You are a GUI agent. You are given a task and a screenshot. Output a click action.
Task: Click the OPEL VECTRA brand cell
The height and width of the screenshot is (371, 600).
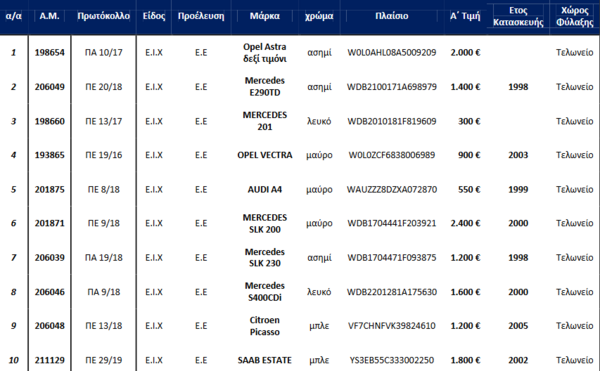[264, 155]
